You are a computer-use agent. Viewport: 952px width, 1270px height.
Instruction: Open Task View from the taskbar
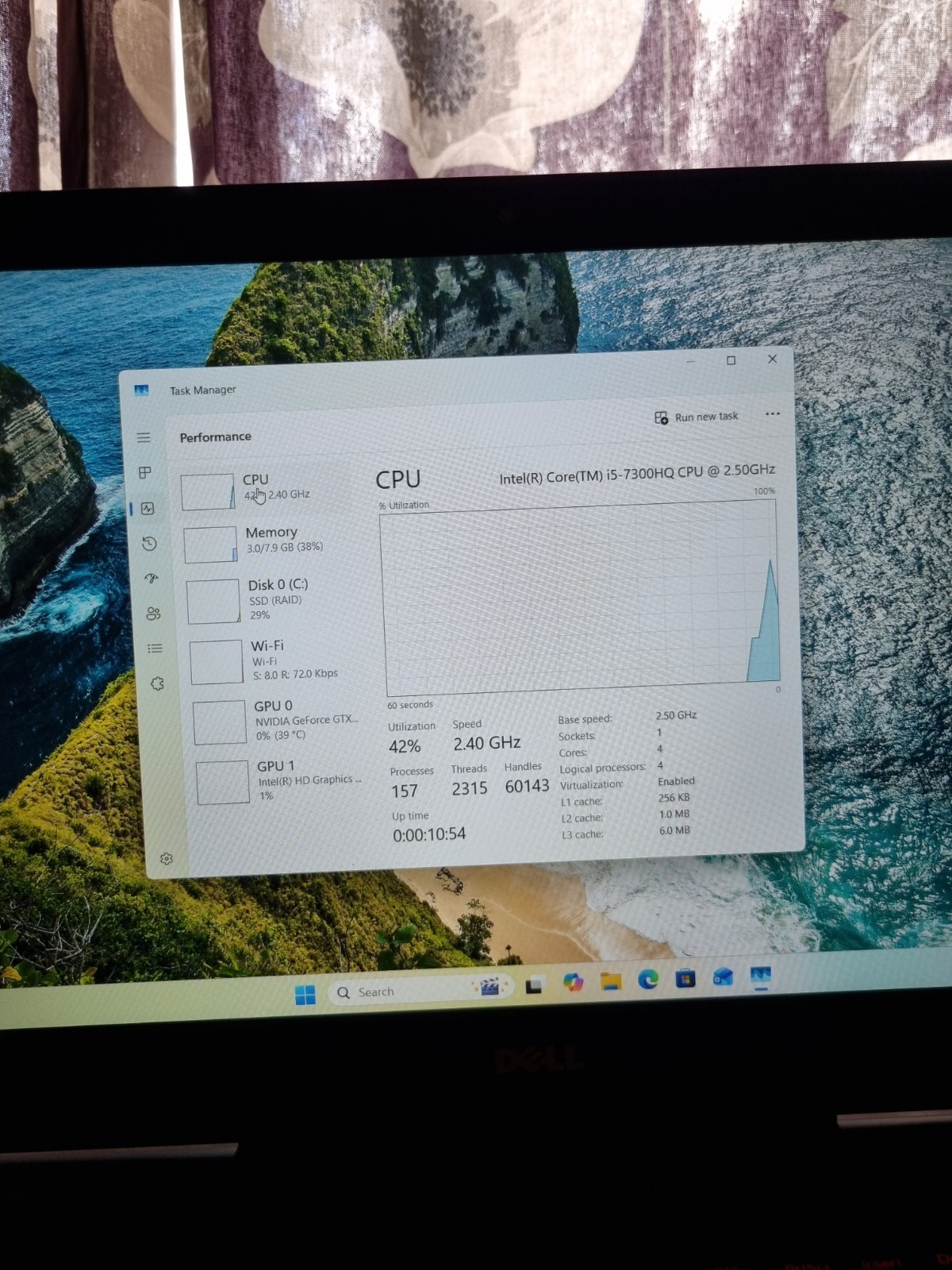(535, 985)
